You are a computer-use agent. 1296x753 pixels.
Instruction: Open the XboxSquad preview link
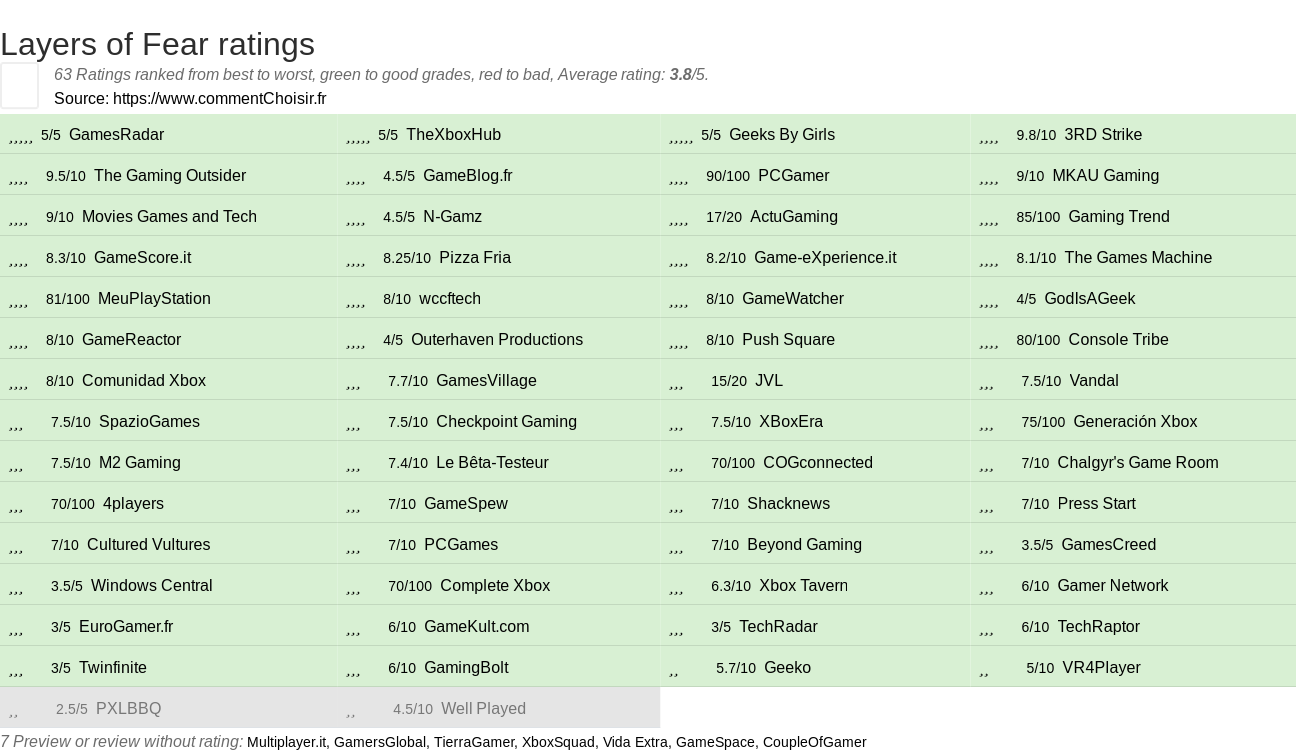coord(558,742)
